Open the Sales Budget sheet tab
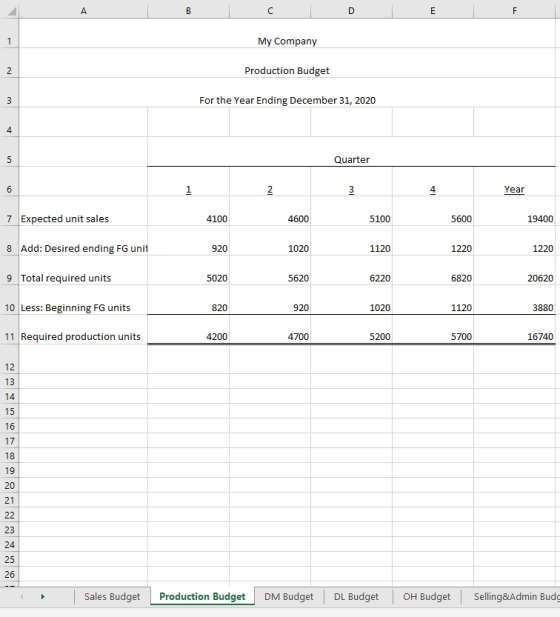The height and width of the screenshot is (617, 560). point(112,597)
